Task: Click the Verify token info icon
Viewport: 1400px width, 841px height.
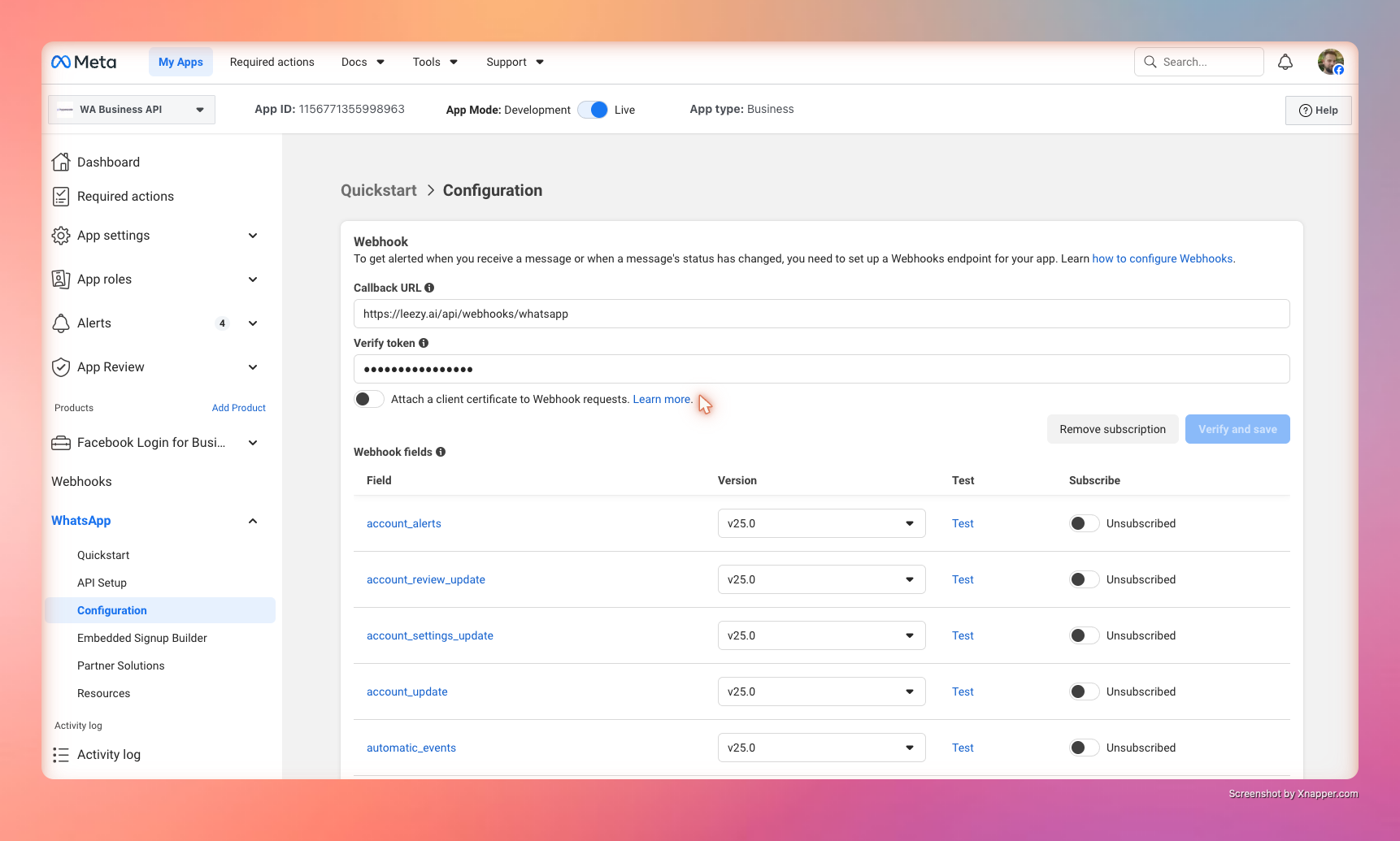Action: click(424, 343)
